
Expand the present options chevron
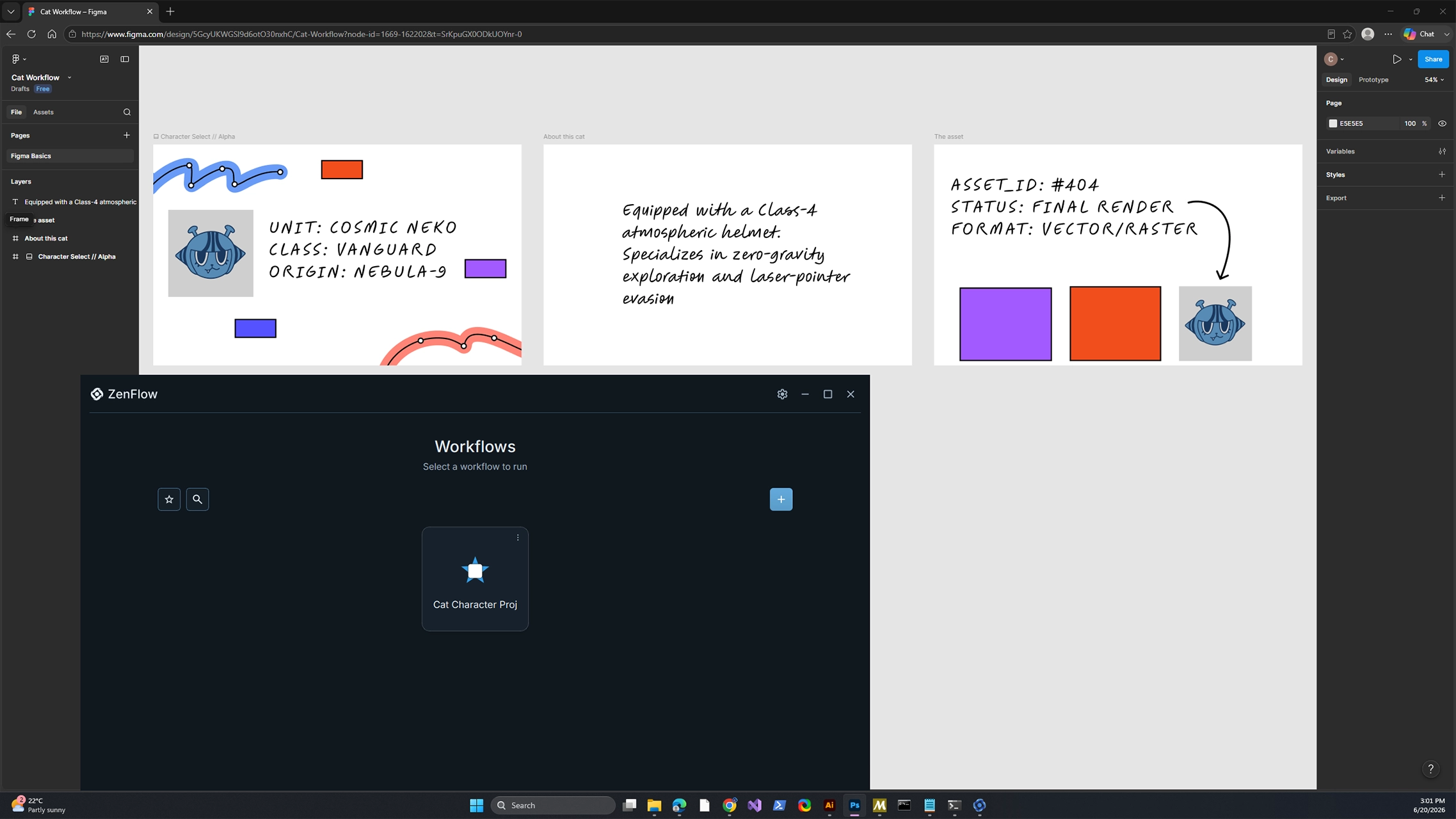[x=1411, y=60]
